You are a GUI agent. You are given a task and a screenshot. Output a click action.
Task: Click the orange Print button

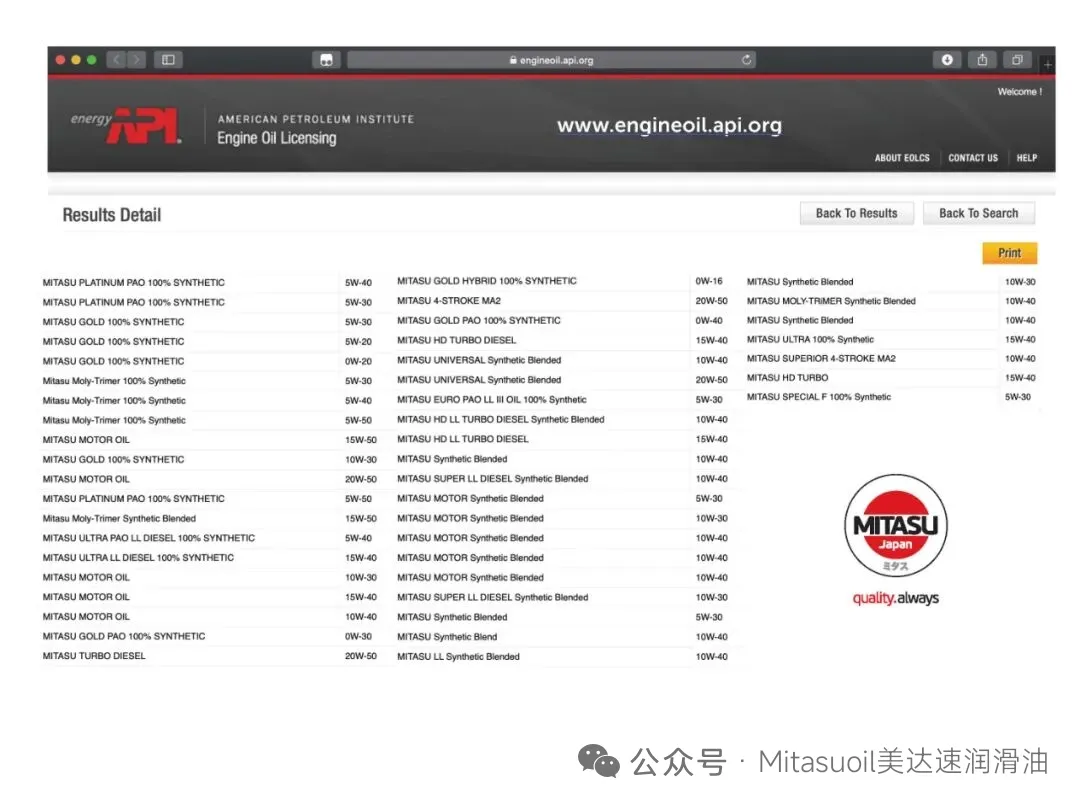click(1009, 253)
